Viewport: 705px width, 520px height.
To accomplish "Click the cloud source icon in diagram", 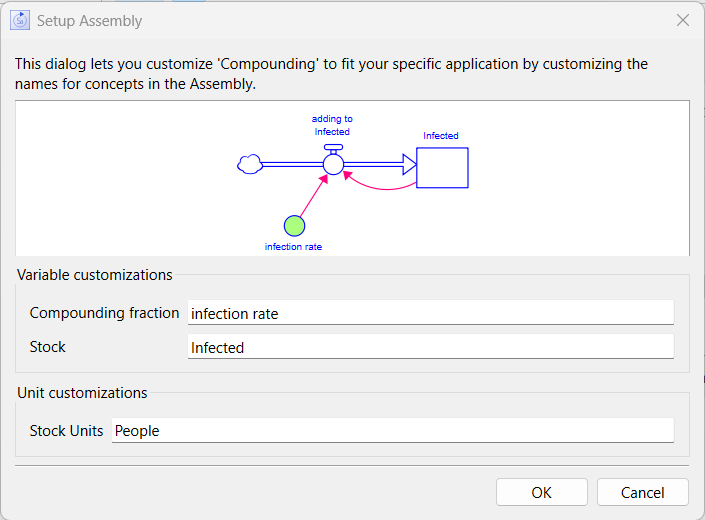I will 249,165.
